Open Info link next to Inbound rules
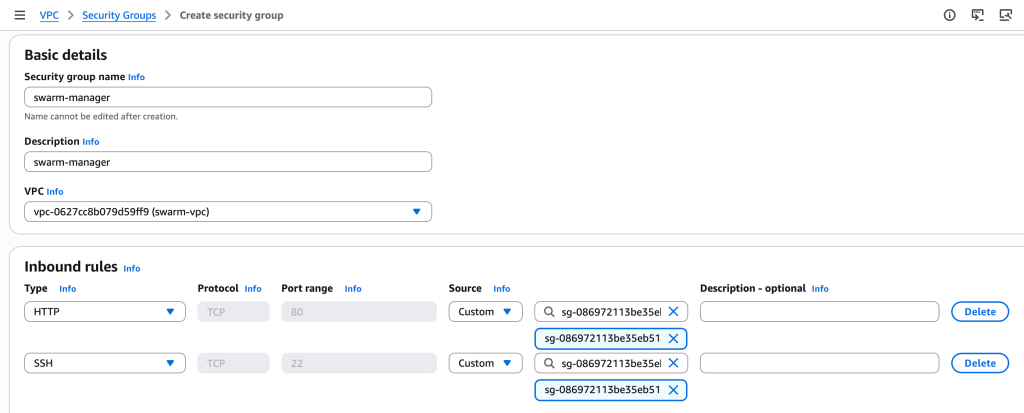 tap(132, 269)
